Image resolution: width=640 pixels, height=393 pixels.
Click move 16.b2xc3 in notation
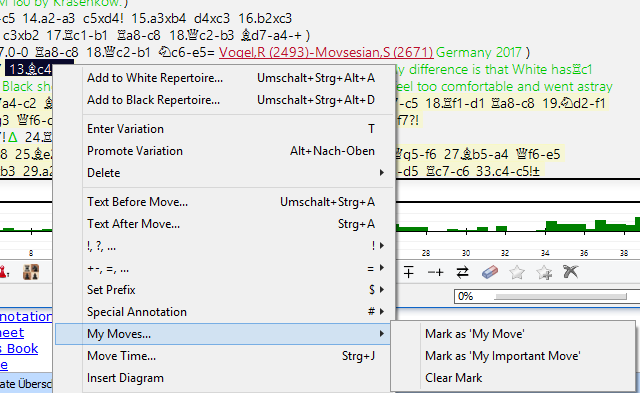(x=265, y=18)
